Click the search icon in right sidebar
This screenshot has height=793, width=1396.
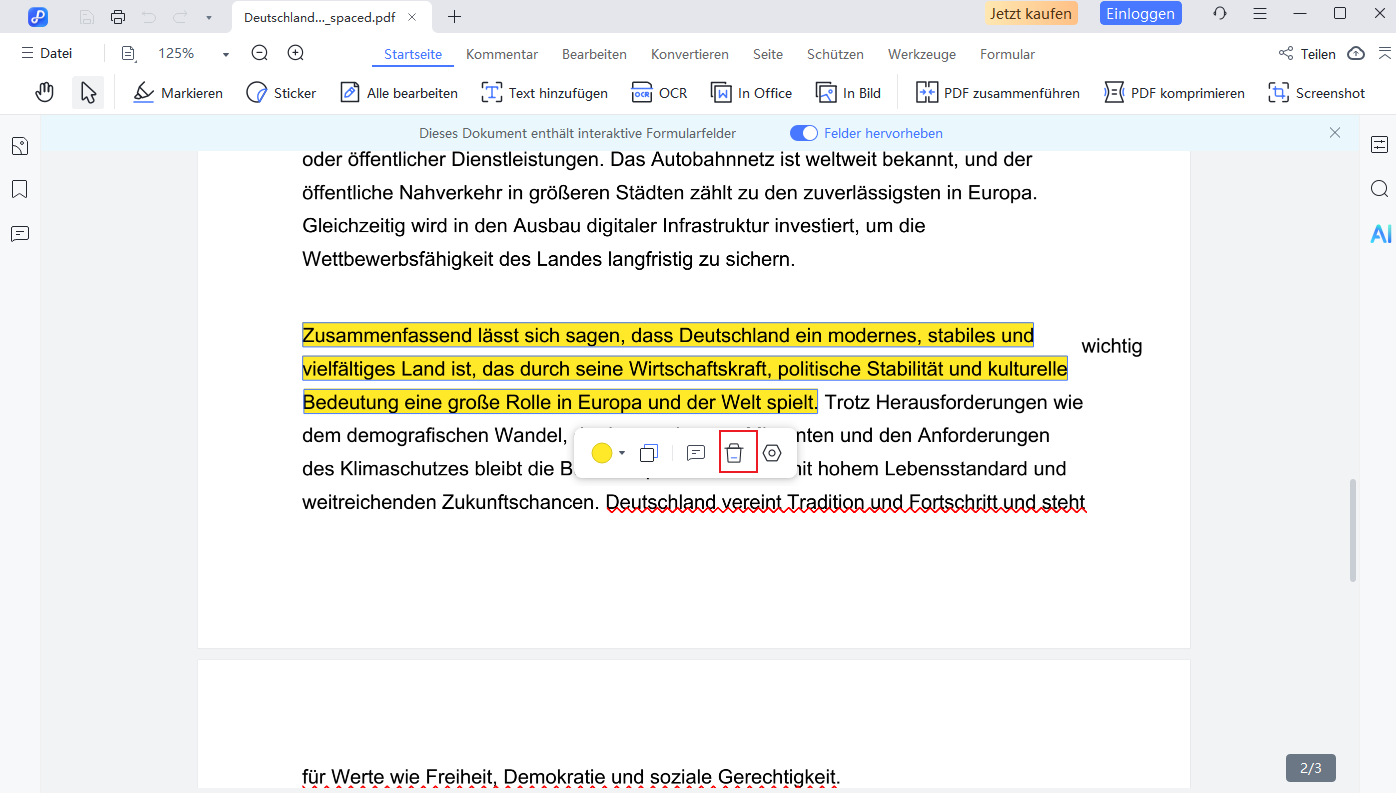[1380, 189]
